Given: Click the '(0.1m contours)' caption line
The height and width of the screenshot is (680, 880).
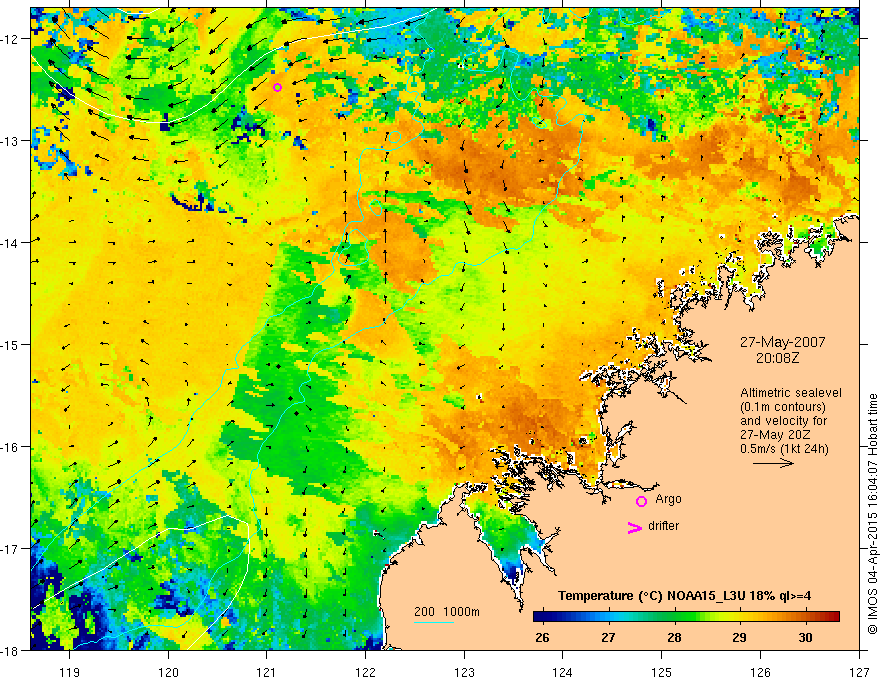Looking at the screenshot, I should click(783, 407).
